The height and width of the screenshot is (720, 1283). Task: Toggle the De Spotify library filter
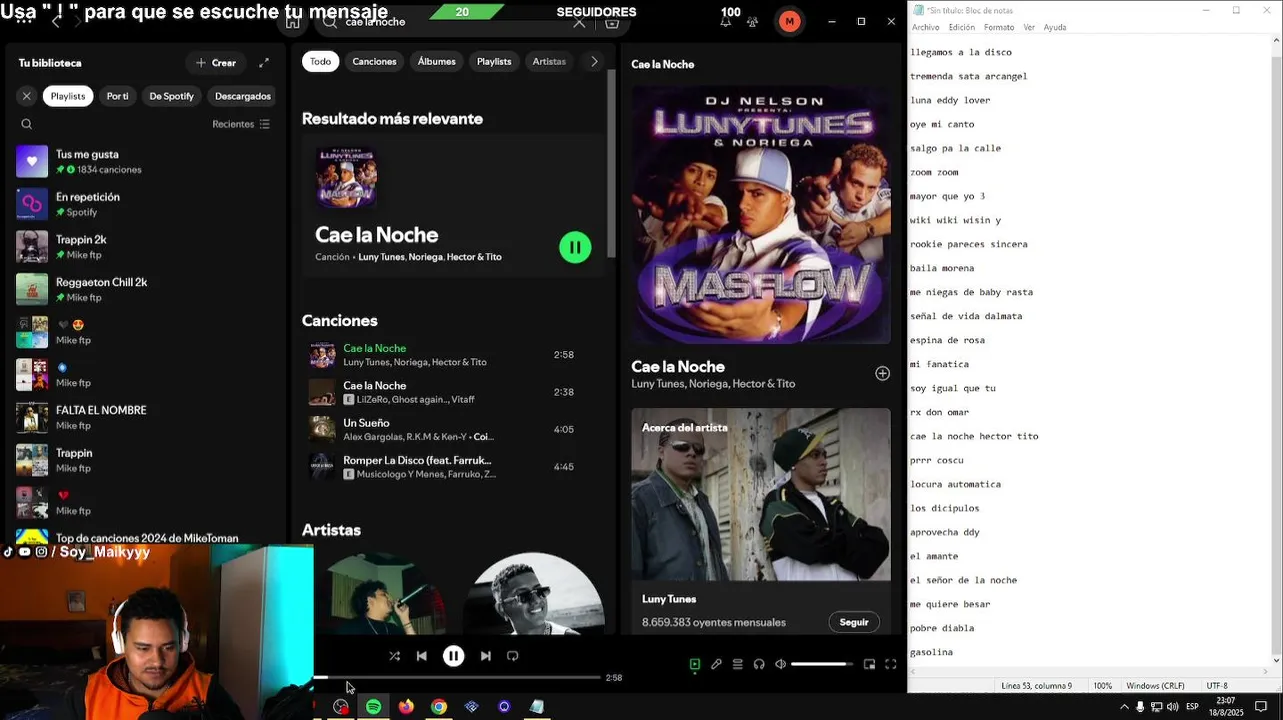coord(172,96)
